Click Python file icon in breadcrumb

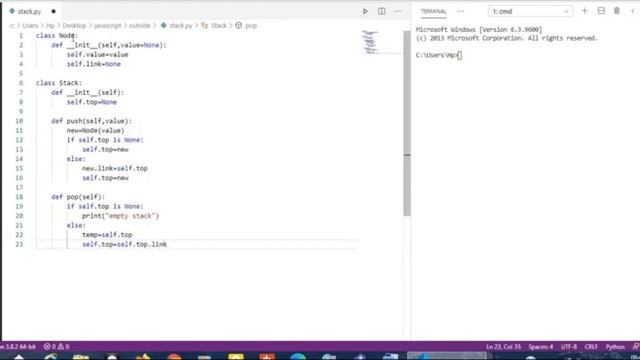(x=164, y=25)
